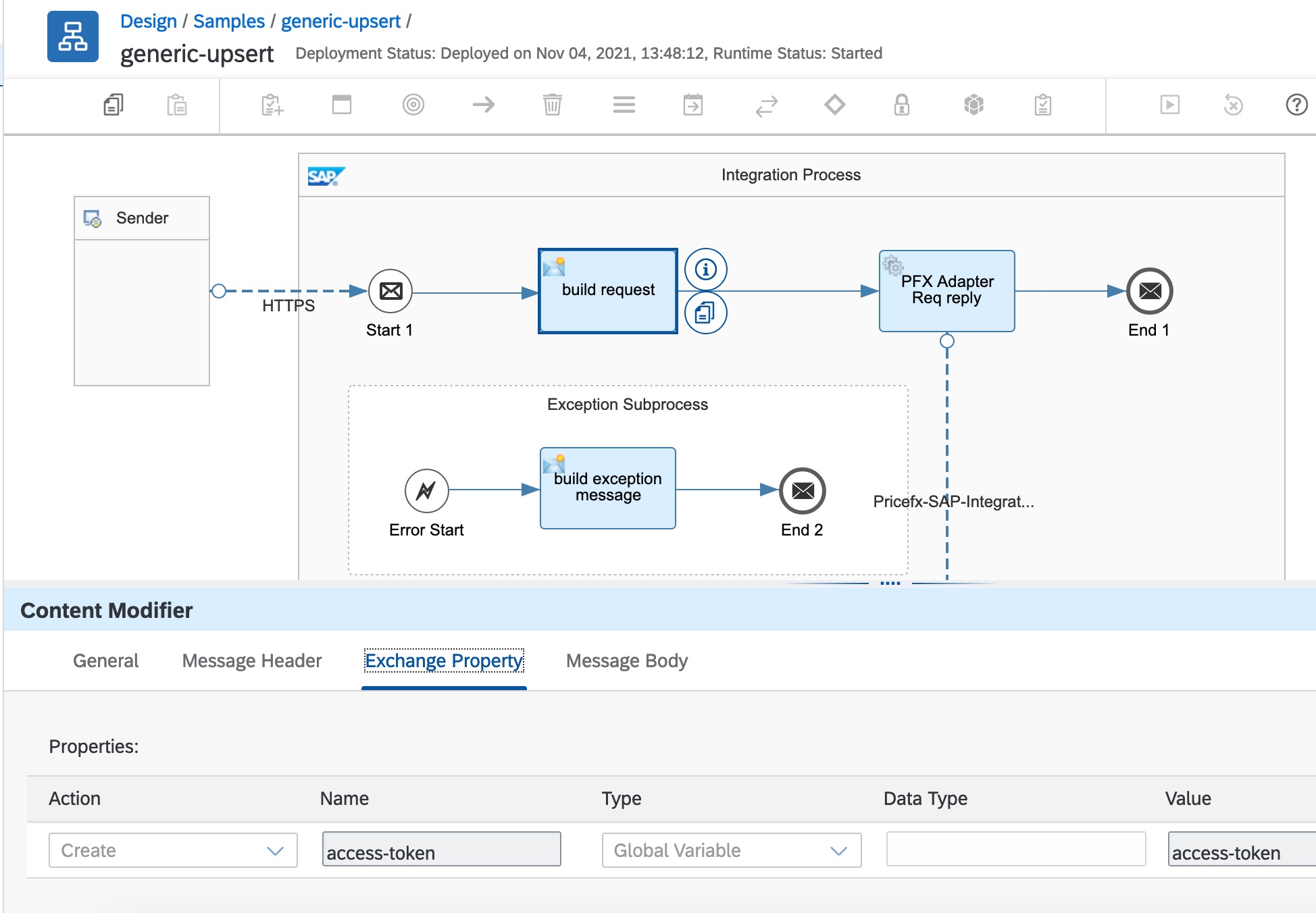
Task: Click the copy icon in the toolbar
Action: point(113,105)
